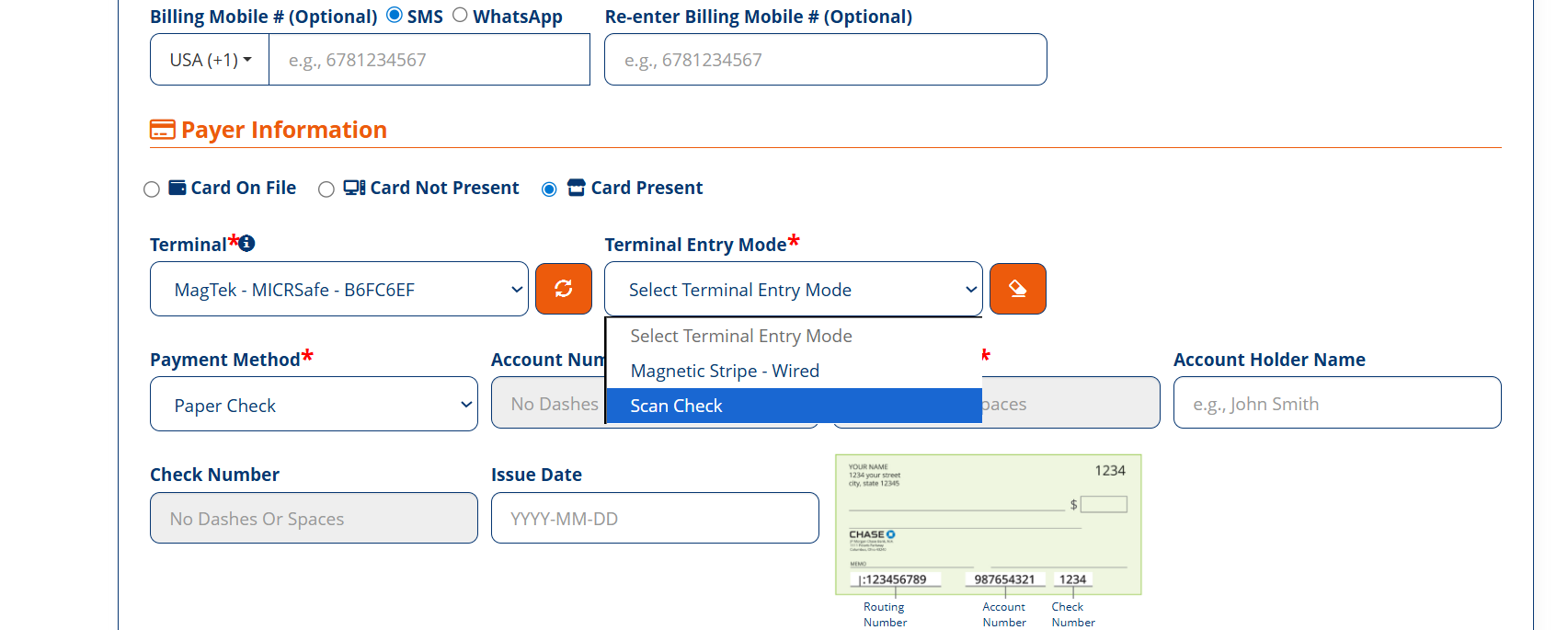Click the sample Chase check image
The image size is (1568, 630).
coord(988,524)
